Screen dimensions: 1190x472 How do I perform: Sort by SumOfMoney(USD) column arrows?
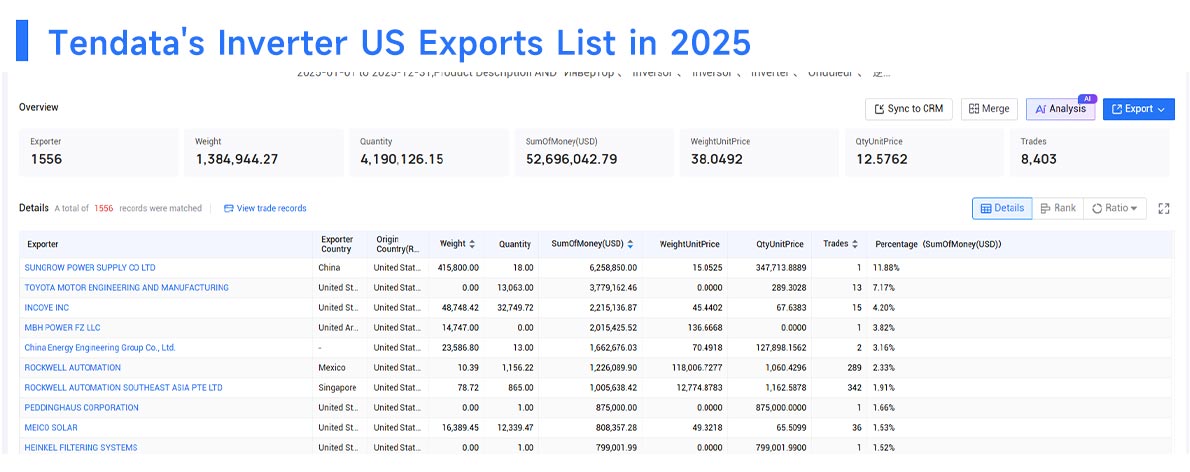click(x=630, y=244)
